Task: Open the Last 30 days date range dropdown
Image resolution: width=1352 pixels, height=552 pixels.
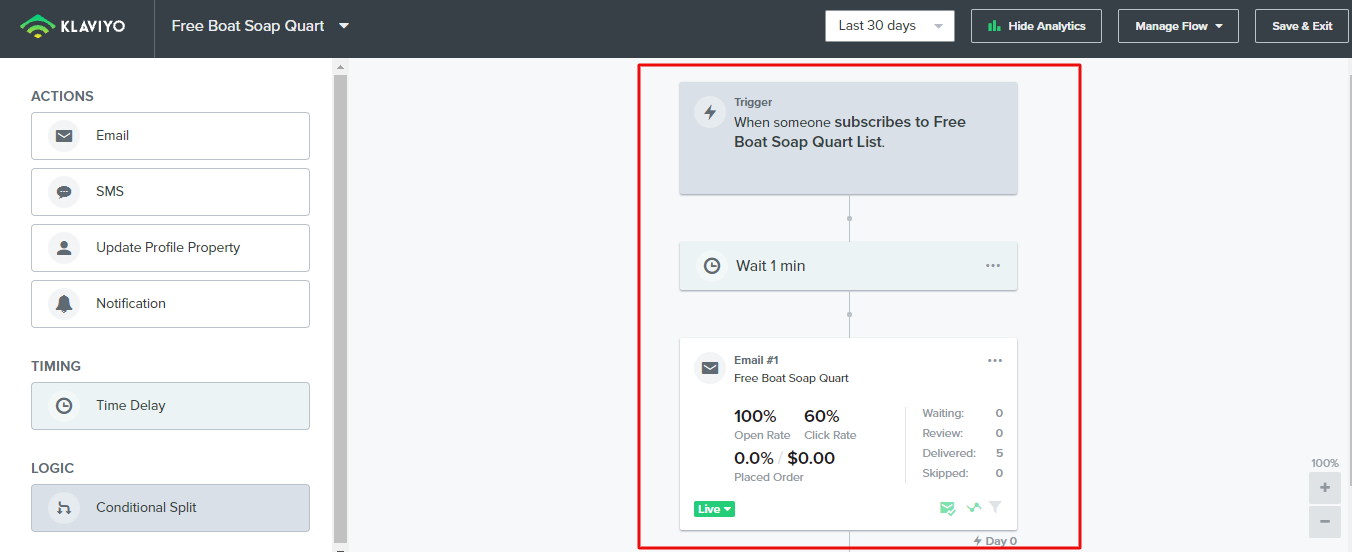Action: pyautogui.click(x=889, y=26)
